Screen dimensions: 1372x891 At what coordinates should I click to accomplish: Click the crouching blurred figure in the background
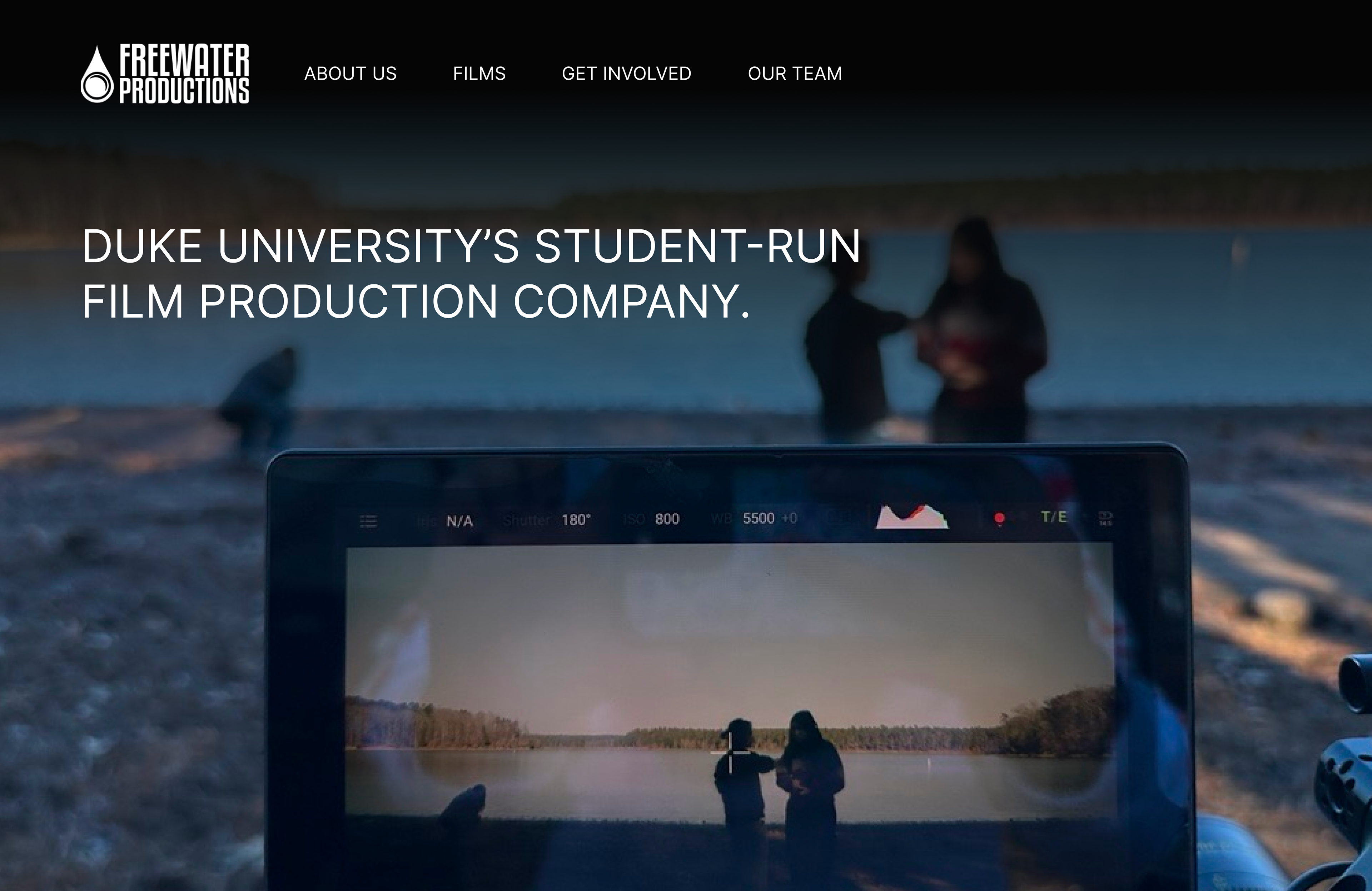pos(262,398)
